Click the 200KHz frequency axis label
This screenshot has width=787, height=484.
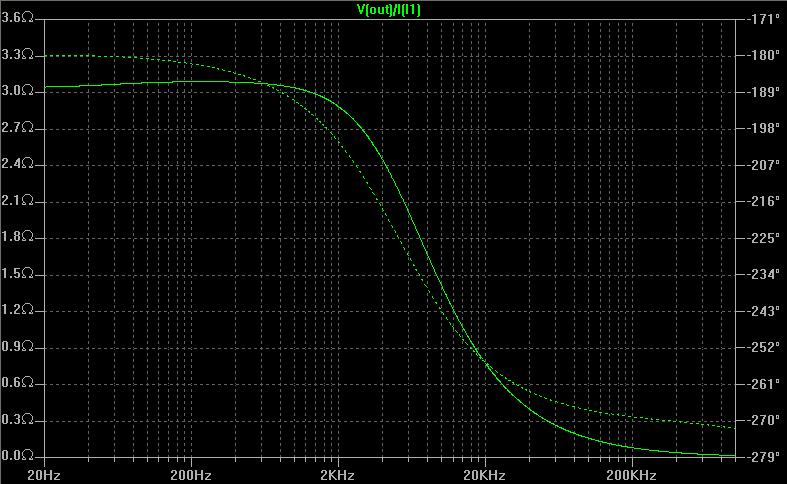click(631, 475)
